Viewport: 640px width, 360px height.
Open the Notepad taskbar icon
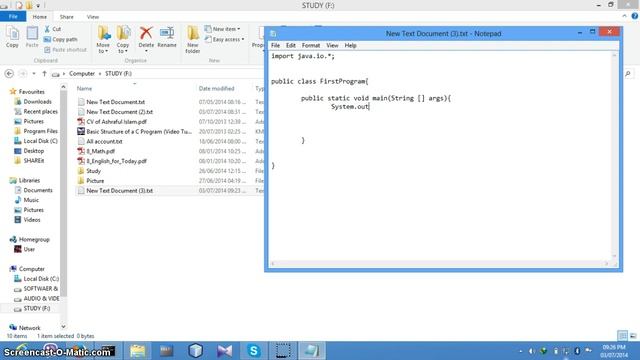coord(311,351)
